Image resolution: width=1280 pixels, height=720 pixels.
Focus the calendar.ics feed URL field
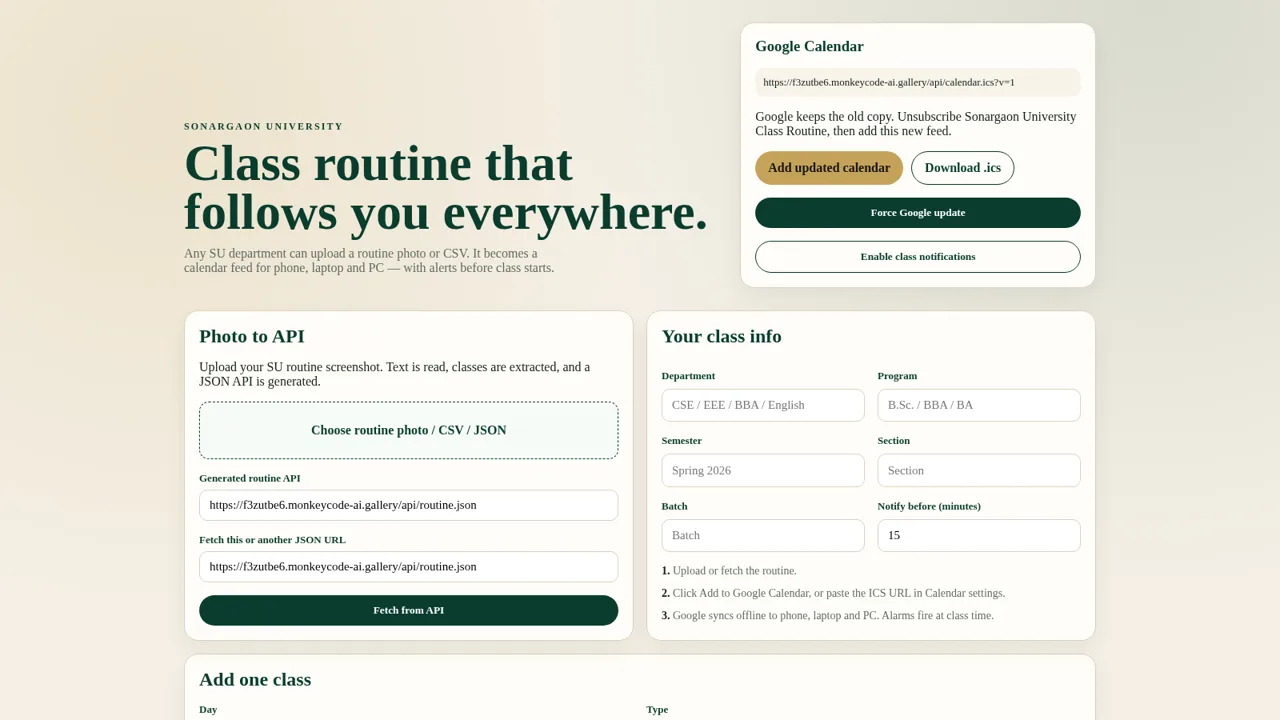[x=918, y=82]
